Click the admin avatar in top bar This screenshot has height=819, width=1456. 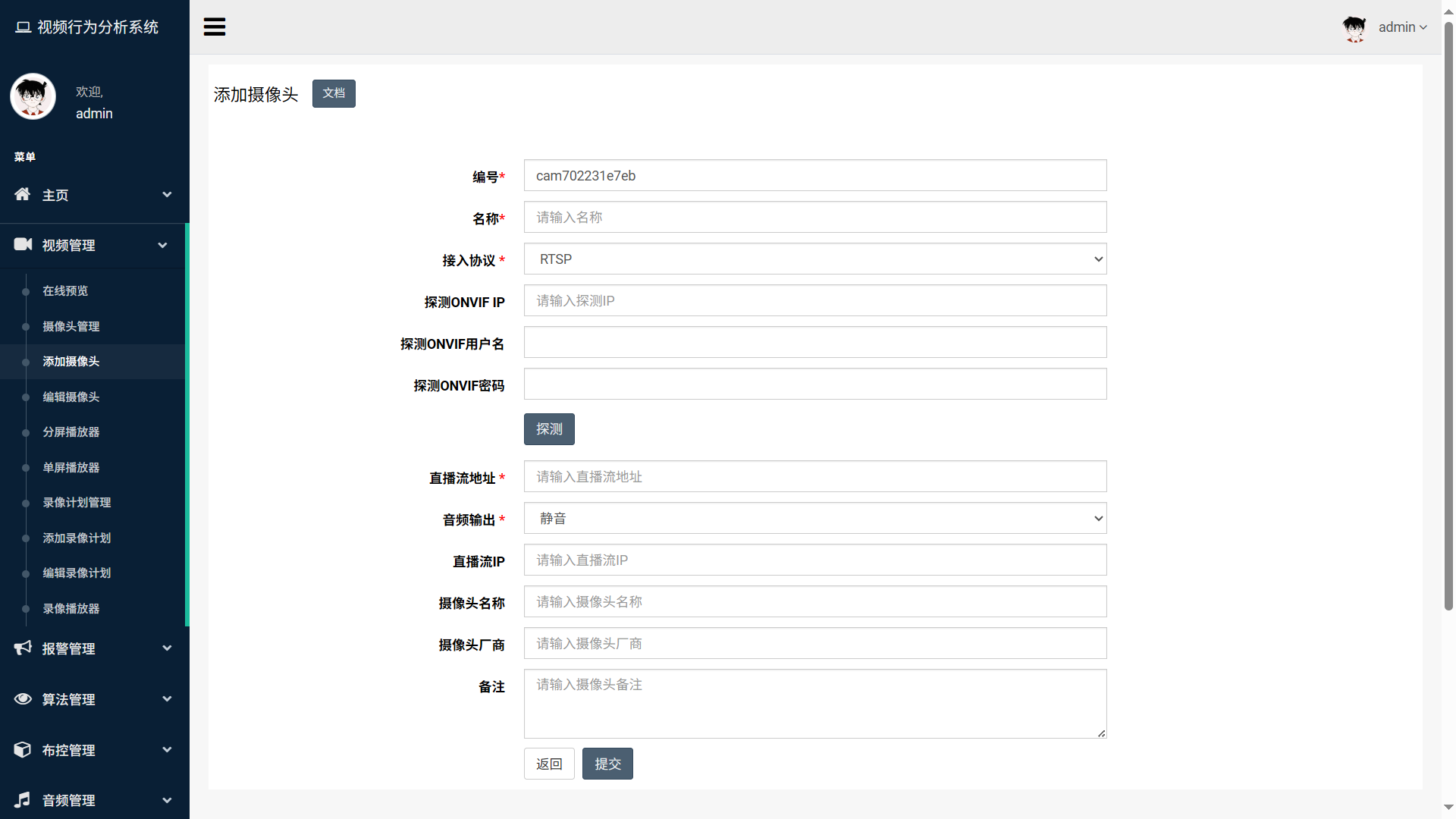tap(1354, 28)
